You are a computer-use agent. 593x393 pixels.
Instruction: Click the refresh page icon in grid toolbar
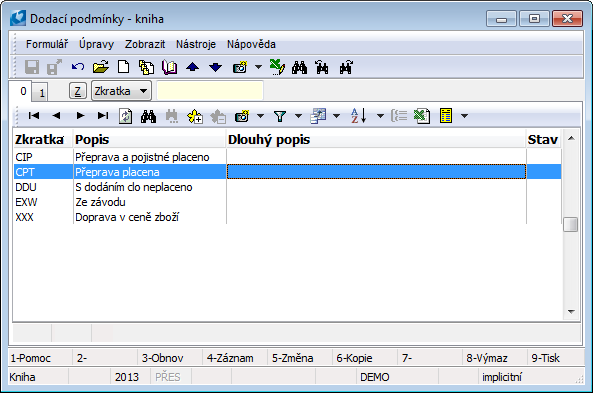point(126,116)
